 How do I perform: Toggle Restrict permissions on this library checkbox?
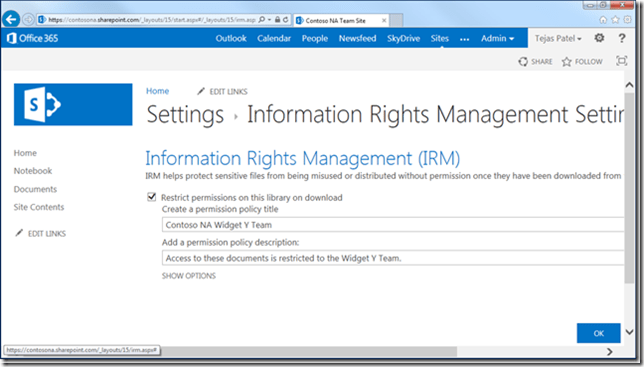(152, 197)
